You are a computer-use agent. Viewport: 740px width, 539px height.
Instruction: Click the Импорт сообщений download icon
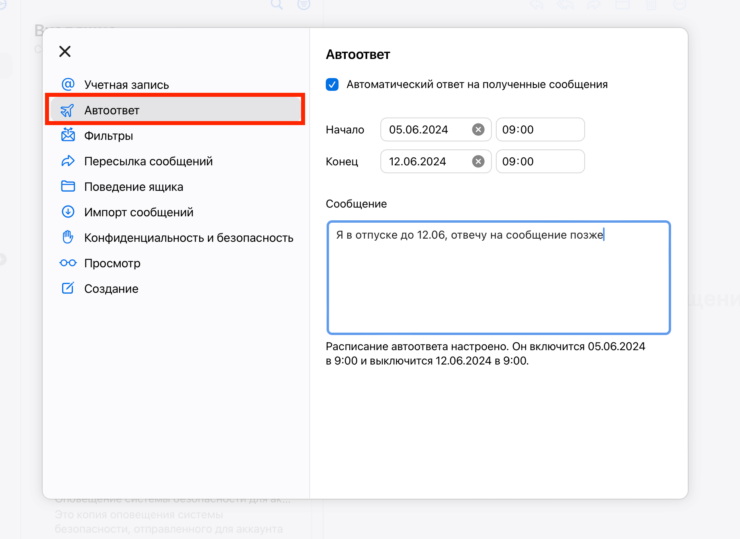(68, 212)
